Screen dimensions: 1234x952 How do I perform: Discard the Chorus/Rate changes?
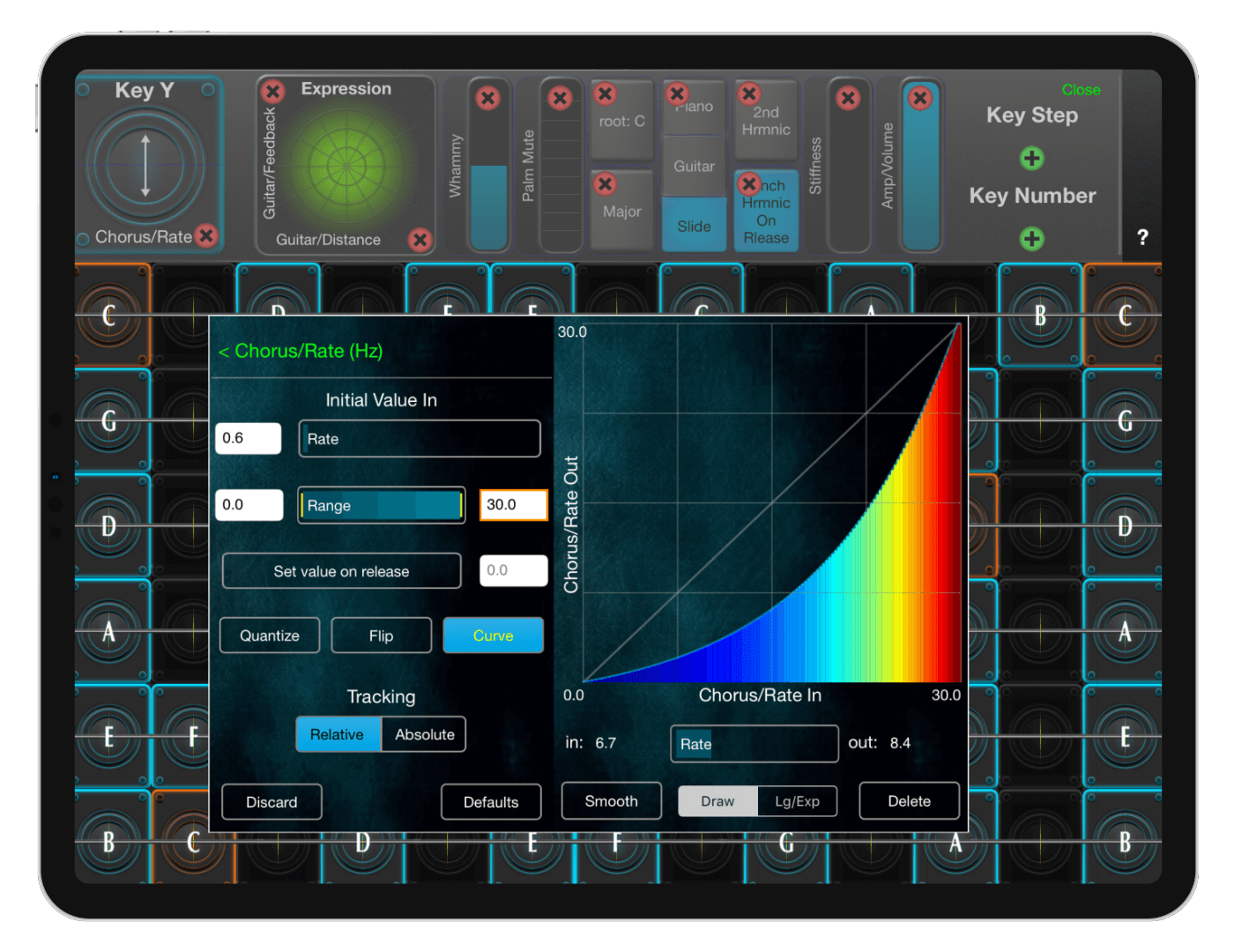coord(271,802)
